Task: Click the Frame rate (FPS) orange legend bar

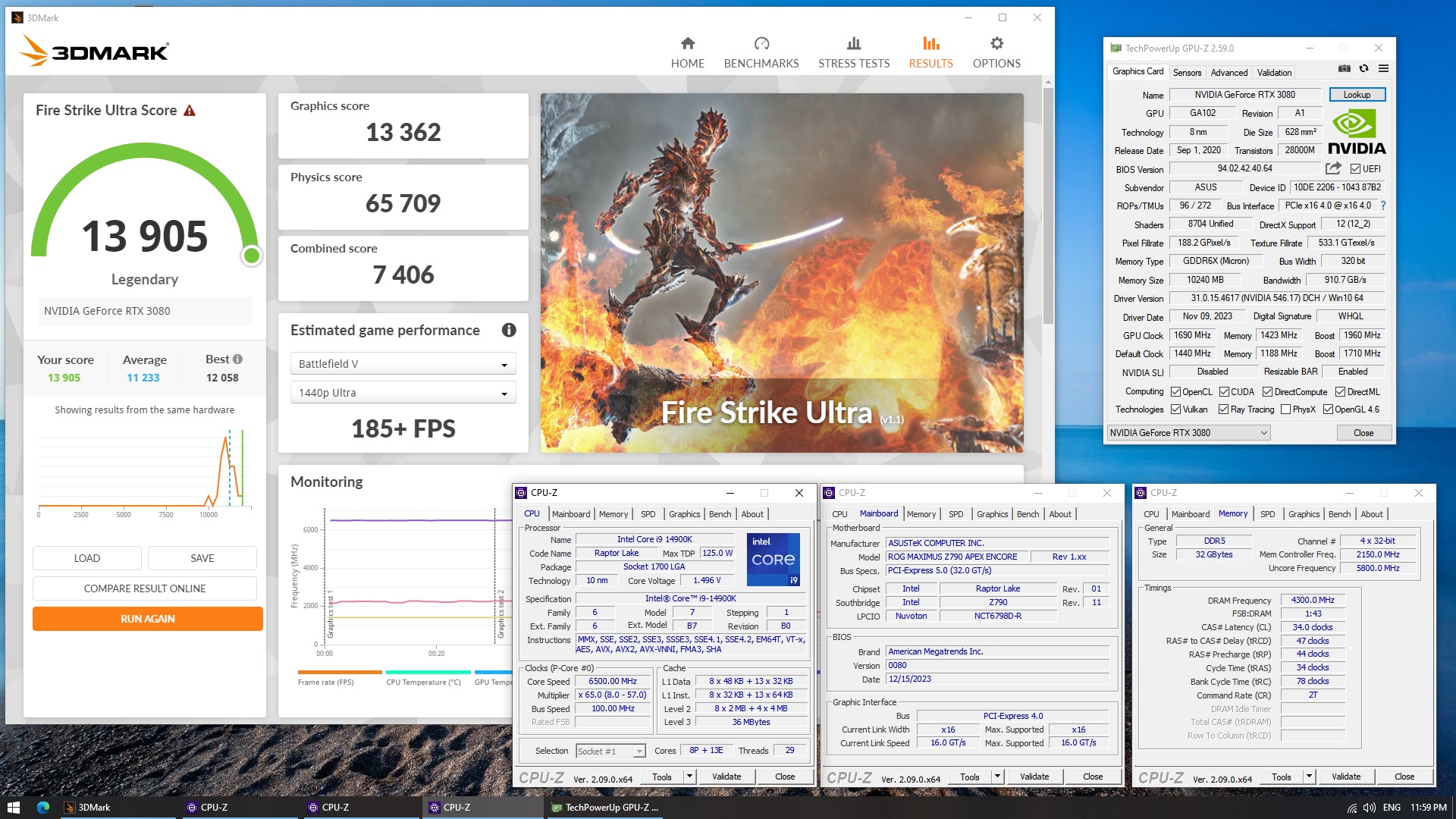Action: pyautogui.click(x=340, y=672)
